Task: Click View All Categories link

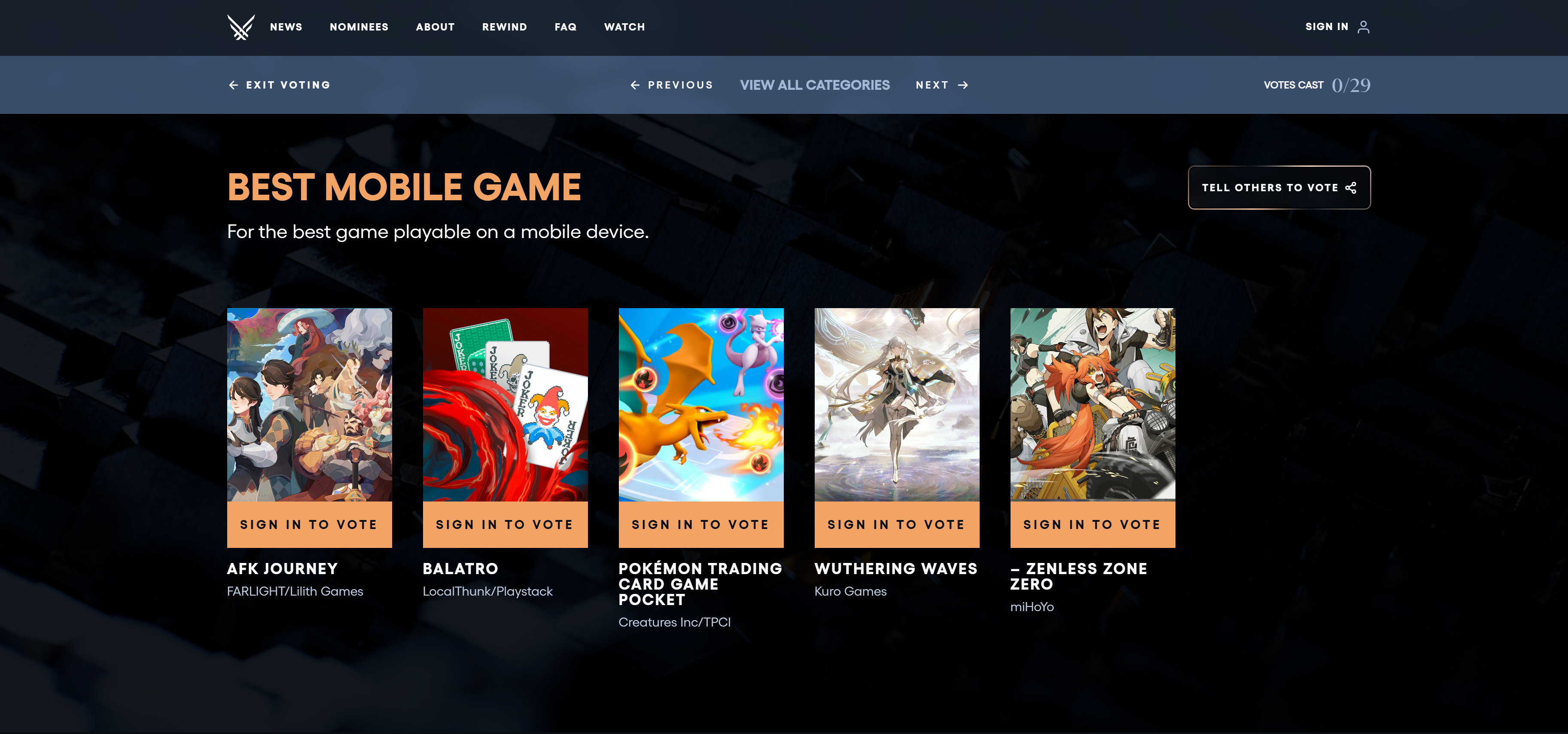Action: click(814, 85)
